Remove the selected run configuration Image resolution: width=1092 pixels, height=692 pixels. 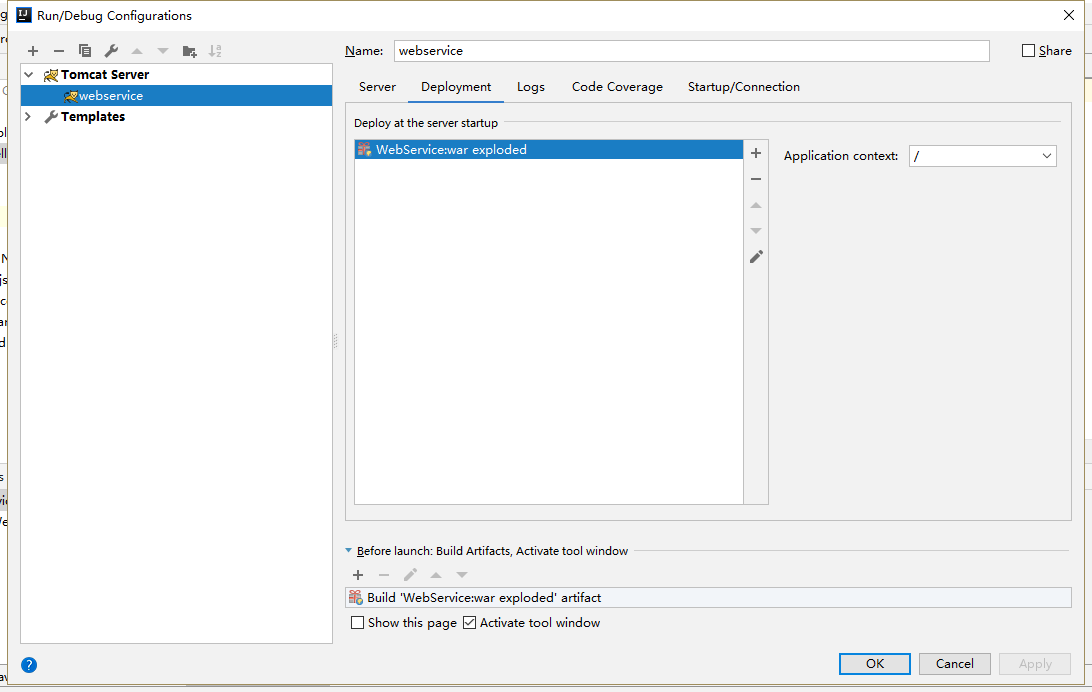click(58, 51)
